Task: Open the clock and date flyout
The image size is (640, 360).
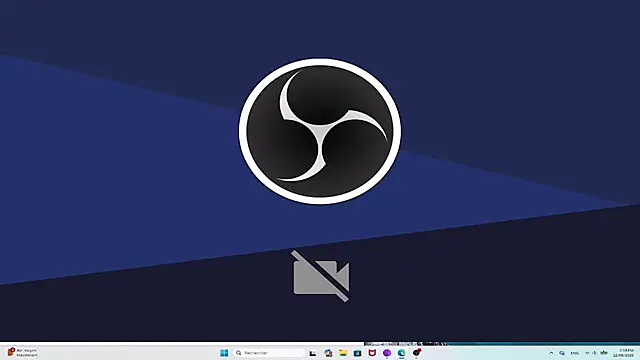Action: click(624, 353)
